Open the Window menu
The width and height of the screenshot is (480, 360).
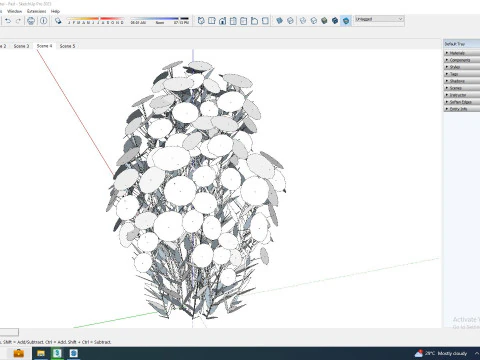tap(15, 11)
